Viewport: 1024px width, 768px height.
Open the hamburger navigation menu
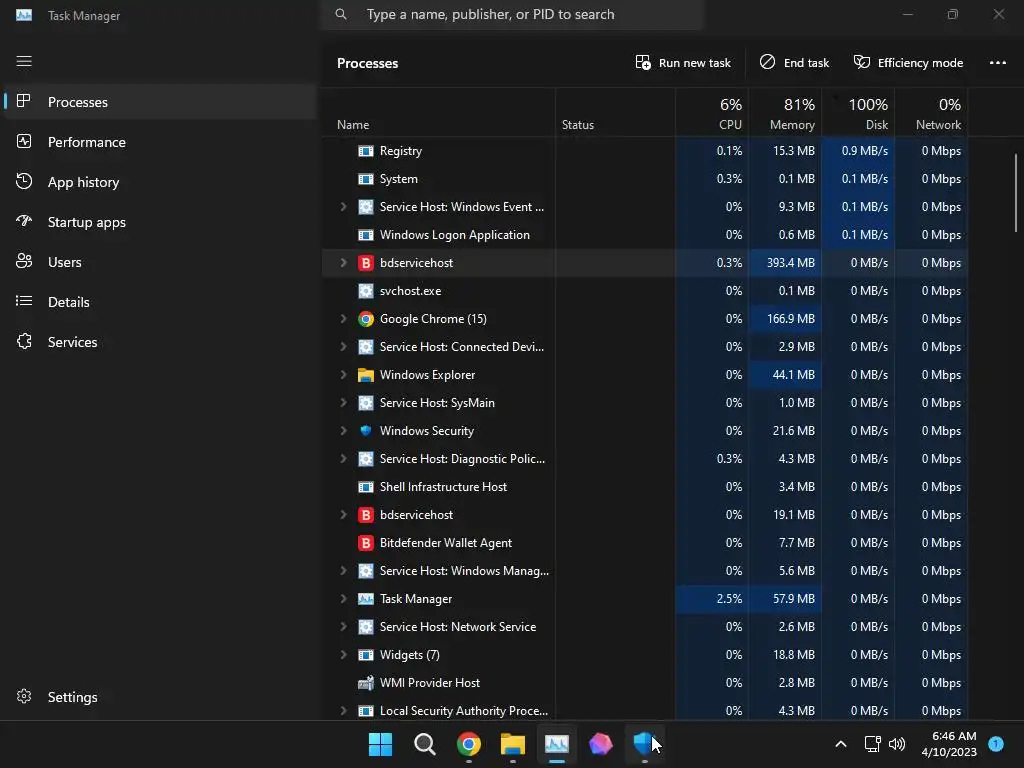24,61
